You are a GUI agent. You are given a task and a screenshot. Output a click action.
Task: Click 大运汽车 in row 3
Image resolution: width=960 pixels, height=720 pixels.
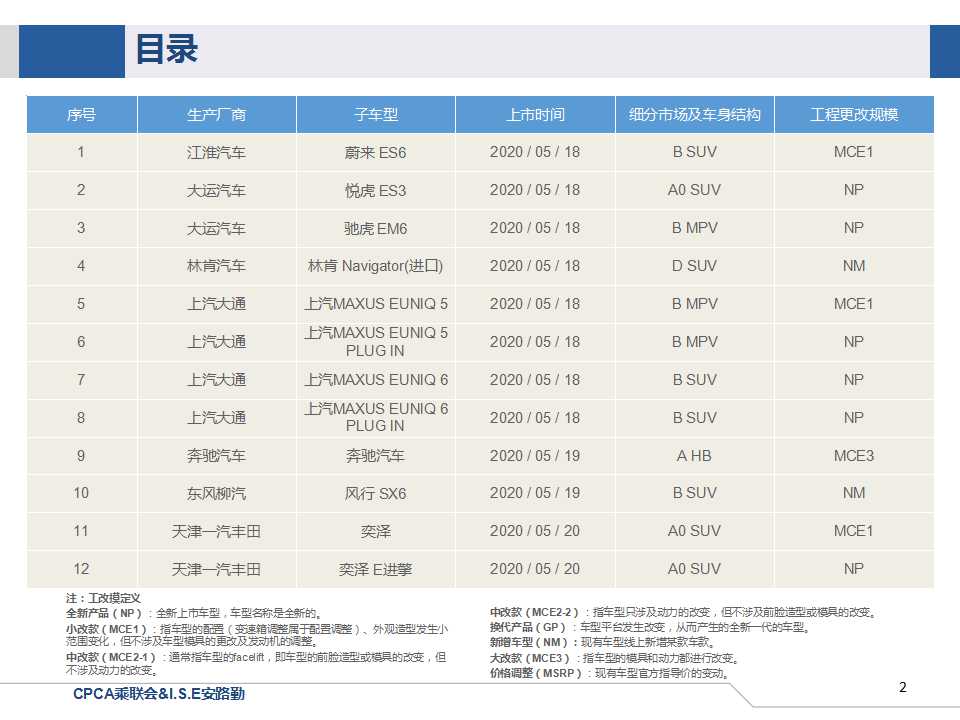click(x=216, y=228)
